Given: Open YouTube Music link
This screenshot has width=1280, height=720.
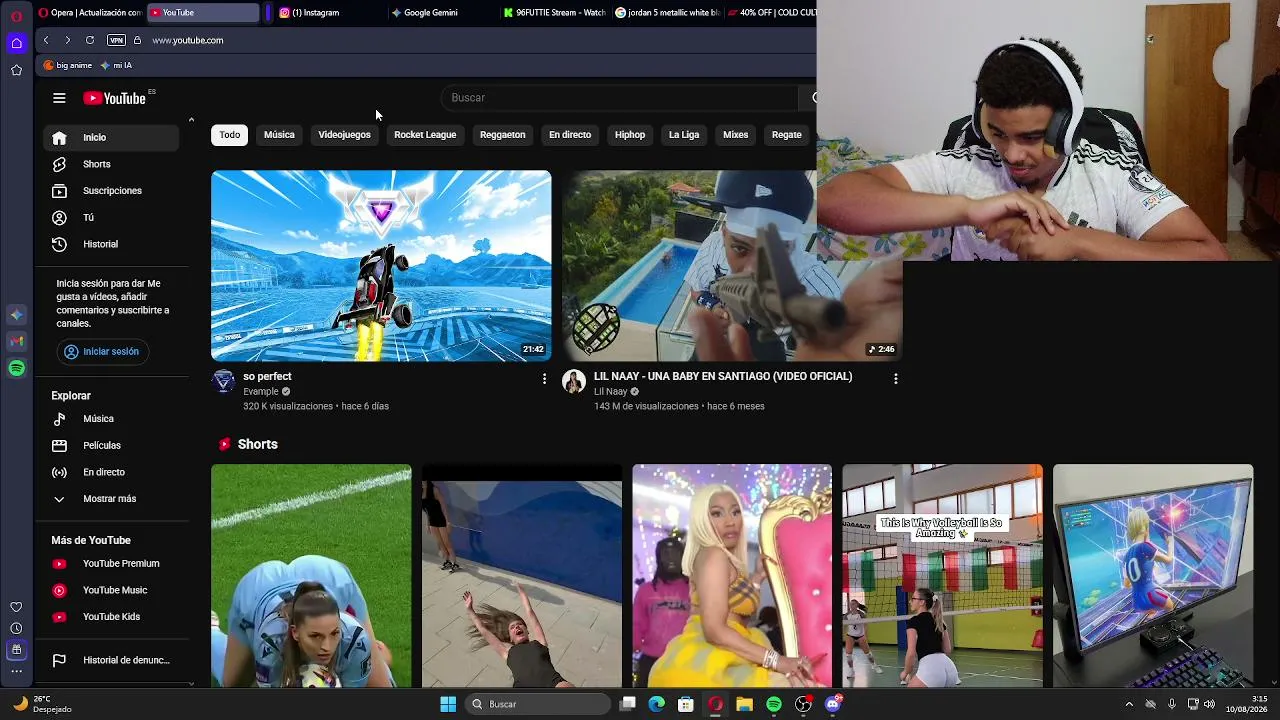Looking at the screenshot, I should [110, 590].
